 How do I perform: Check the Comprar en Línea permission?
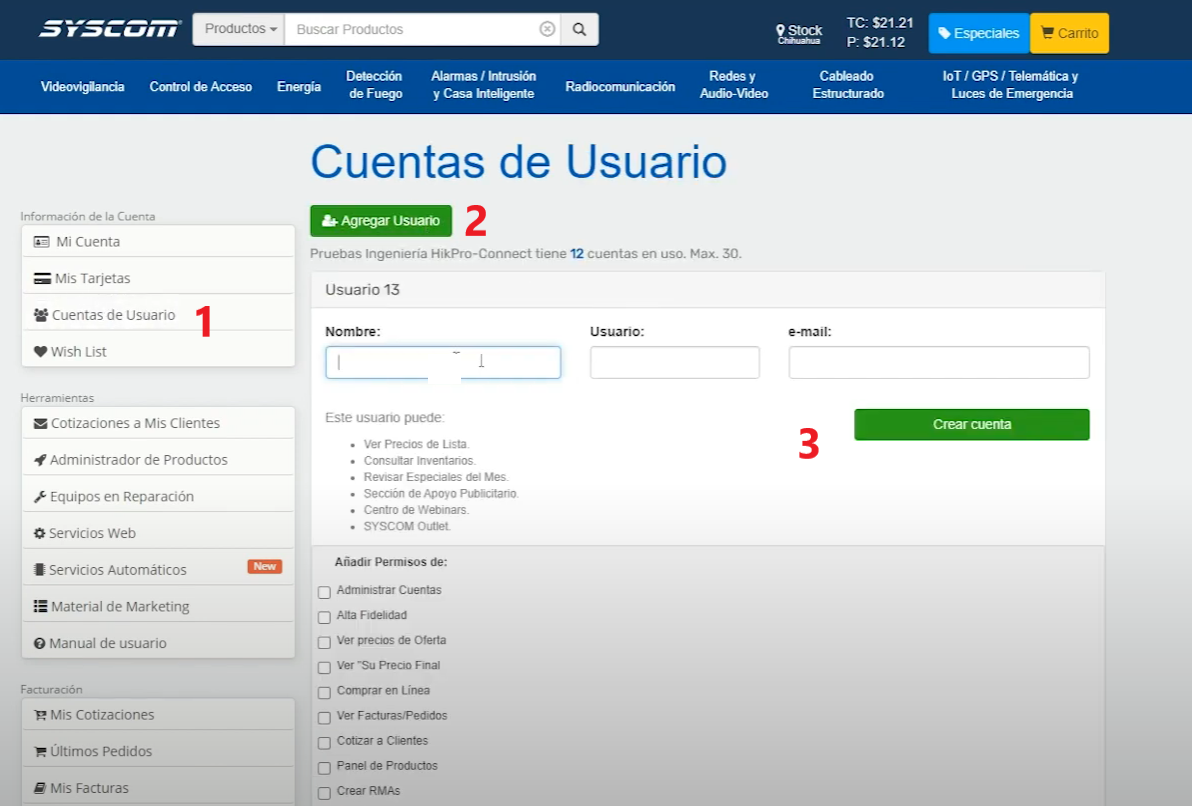click(x=325, y=692)
